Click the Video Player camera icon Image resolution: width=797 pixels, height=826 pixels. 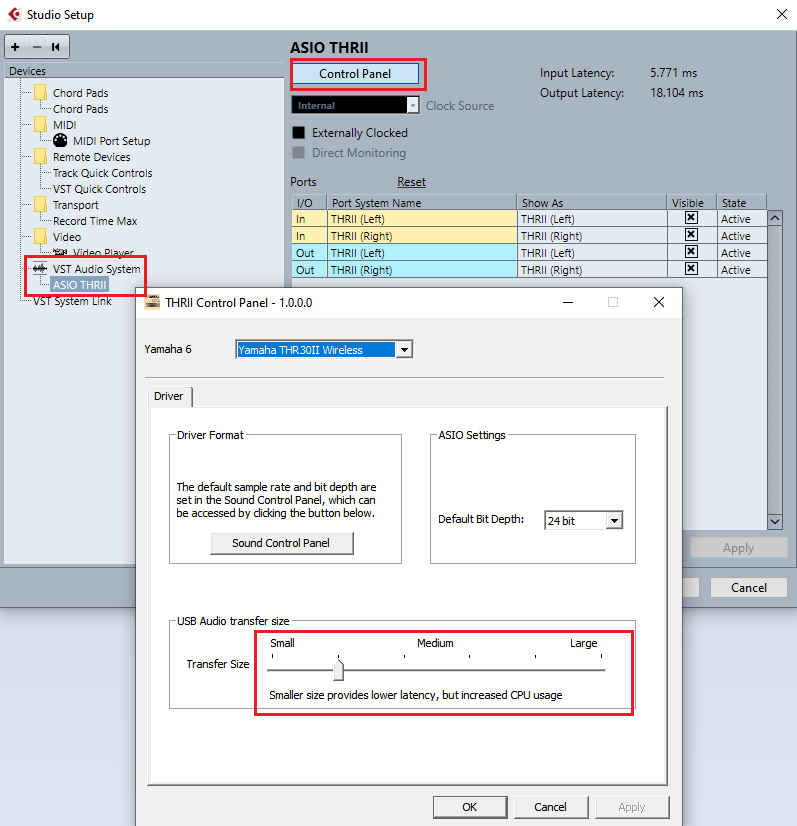(60, 252)
